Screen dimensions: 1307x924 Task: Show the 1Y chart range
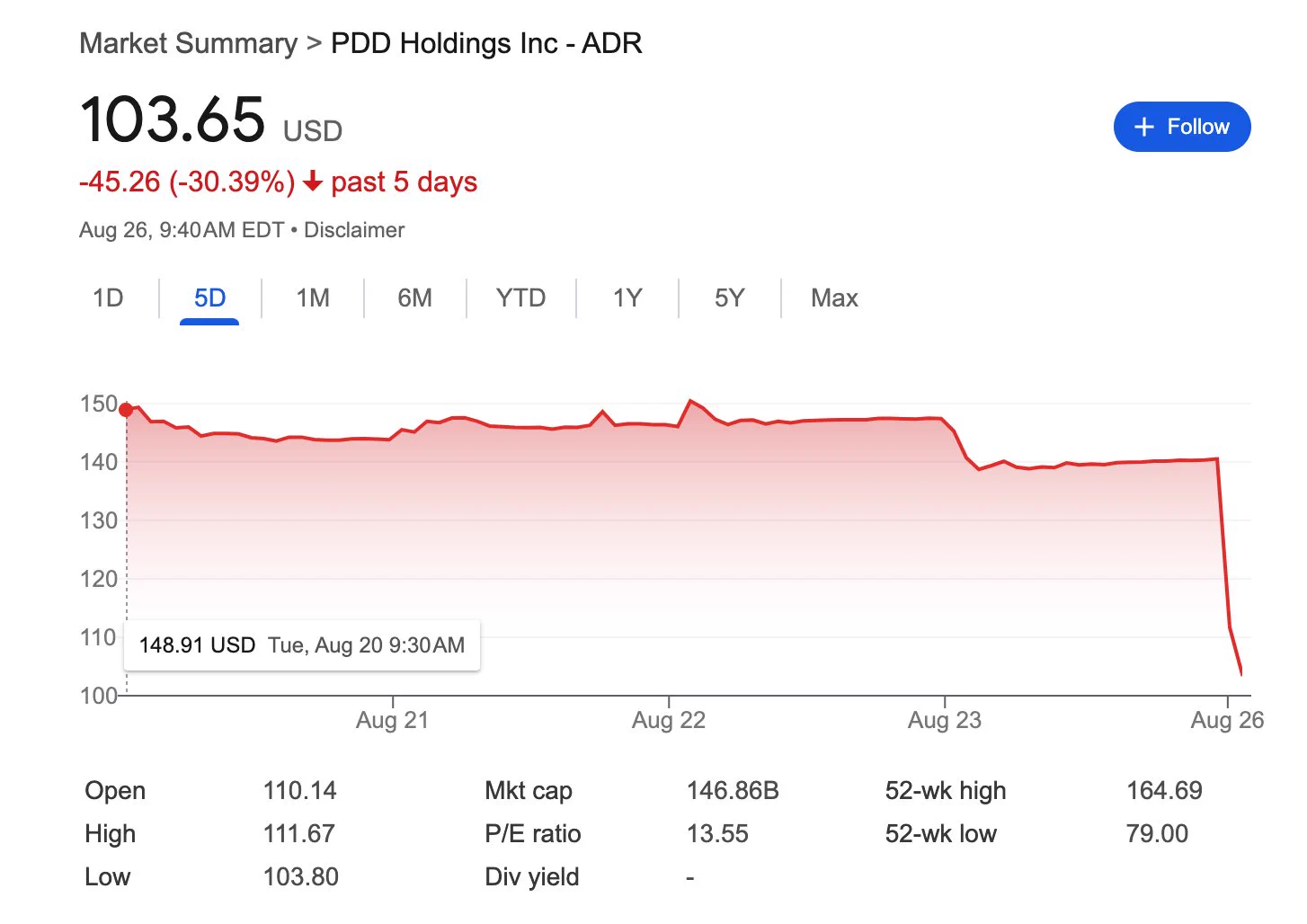click(627, 298)
